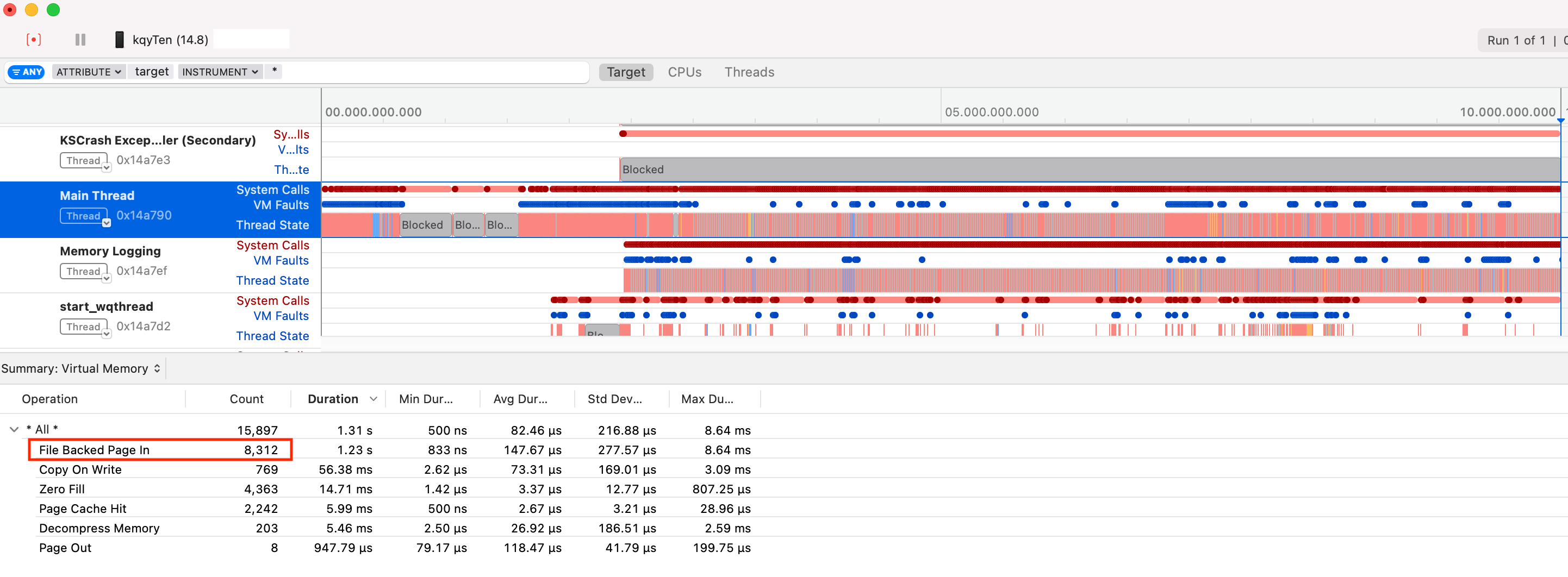The height and width of the screenshot is (577, 1568).
Task: Collapse the * All * row disclosure triangle
Action: 14,429
